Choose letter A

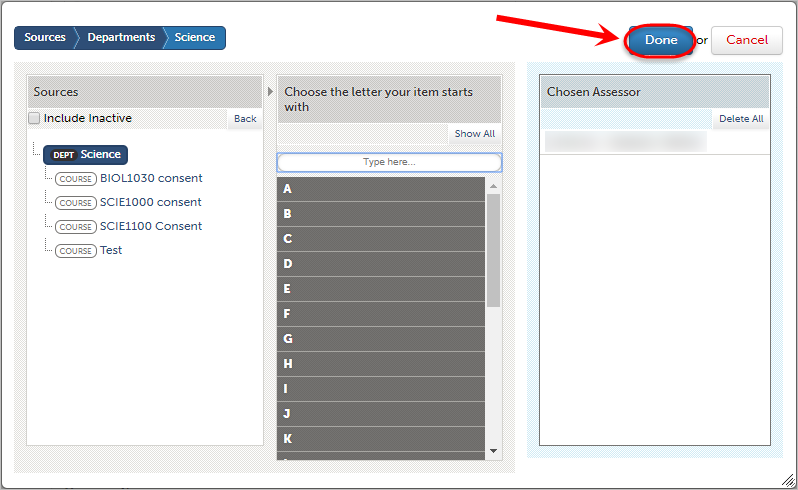click(x=381, y=189)
